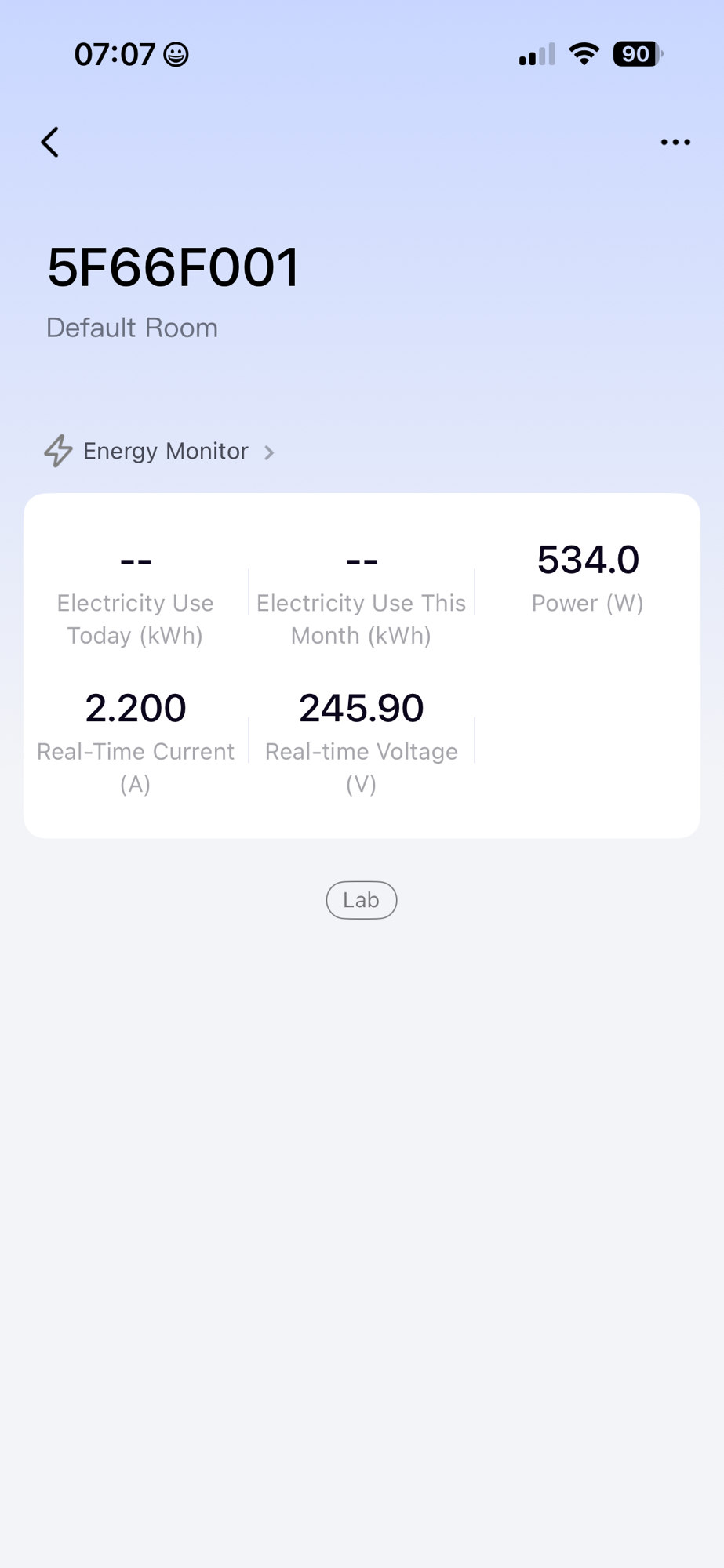
Task: Tap the smiley face status icon
Action: click(176, 55)
